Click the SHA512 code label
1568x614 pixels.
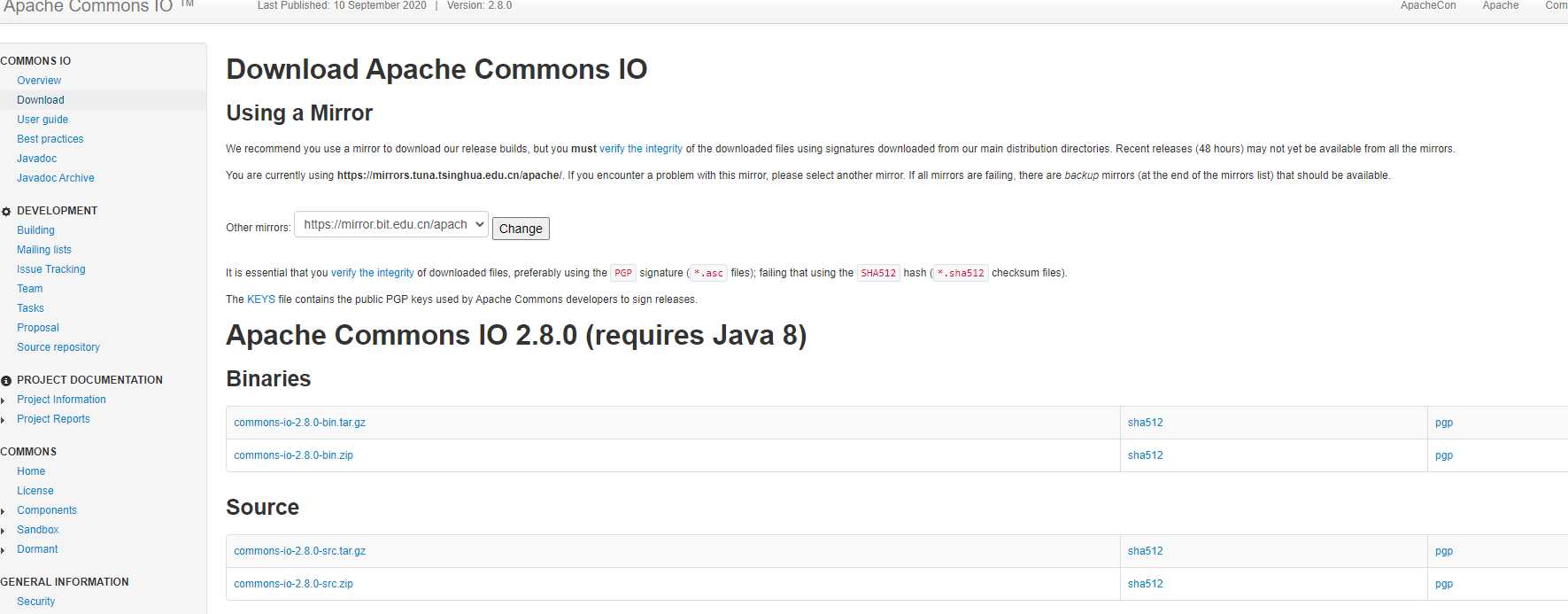tap(878, 273)
